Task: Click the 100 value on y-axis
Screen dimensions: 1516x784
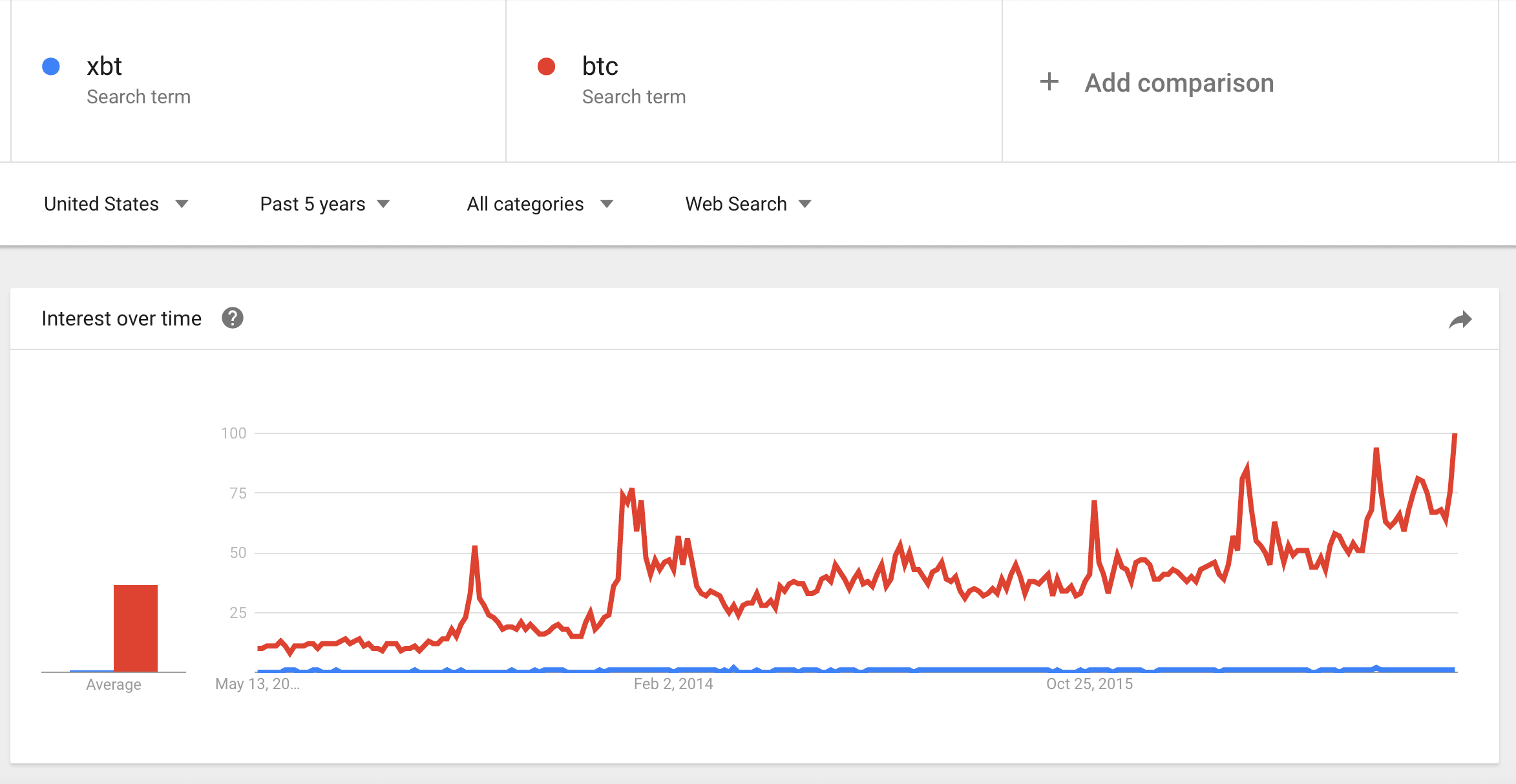Action: click(233, 433)
